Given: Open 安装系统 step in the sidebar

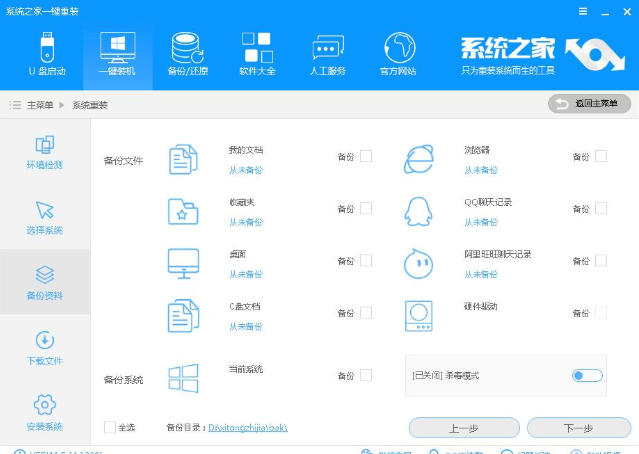Looking at the screenshot, I should click(44, 411).
